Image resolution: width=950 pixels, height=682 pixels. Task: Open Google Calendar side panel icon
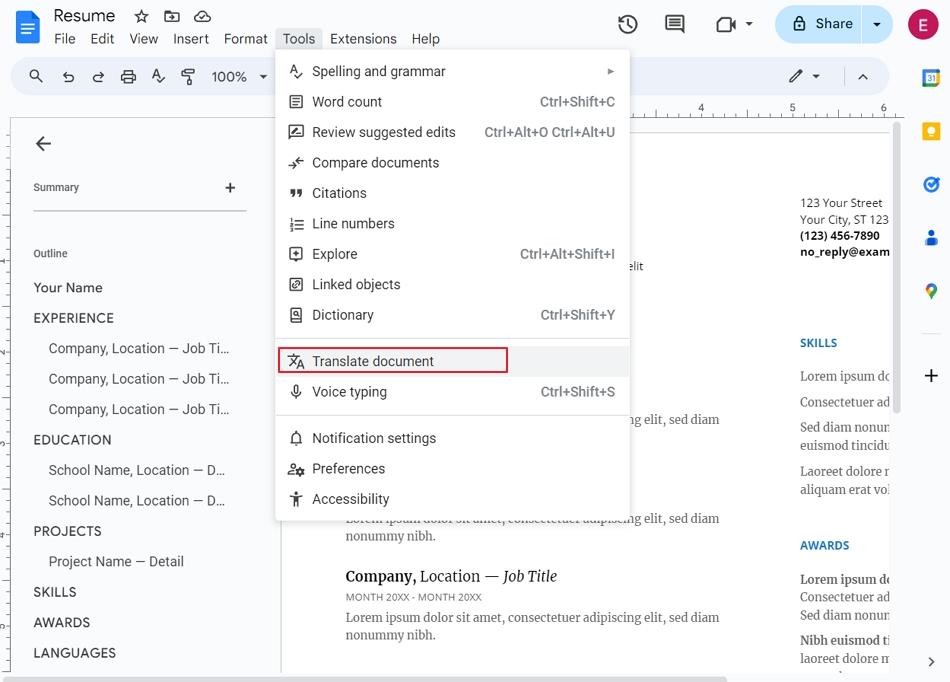tap(931, 78)
